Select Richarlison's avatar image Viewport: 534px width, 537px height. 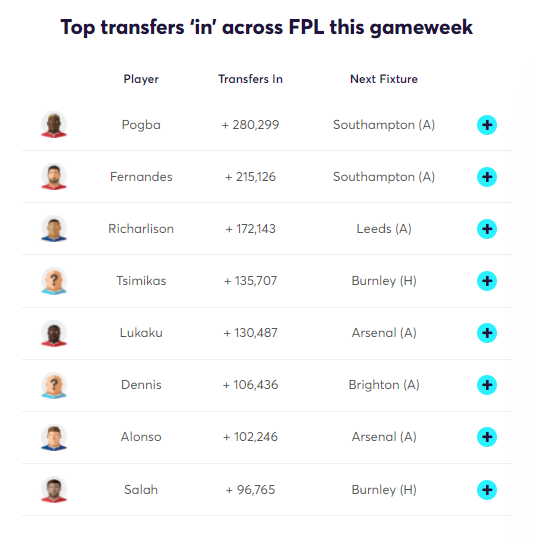[54, 229]
